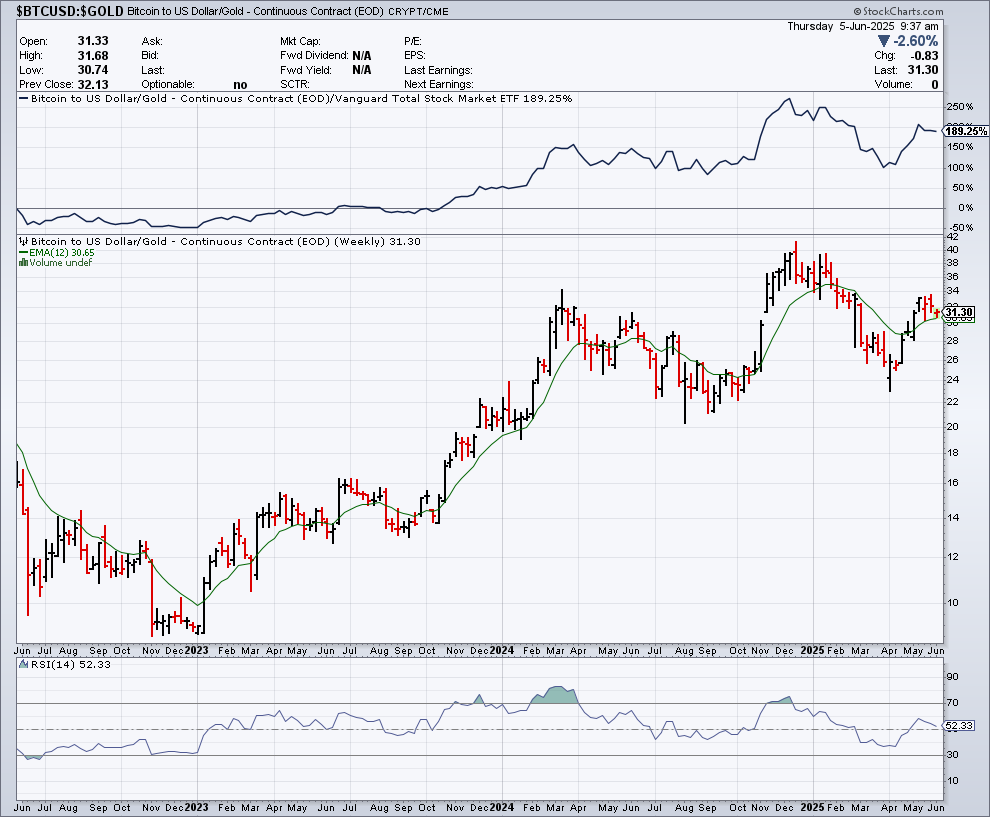The width and height of the screenshot is (990, 817).
Task: Click the bold 2025 label below the price chart
Action: tap(813, 650)
